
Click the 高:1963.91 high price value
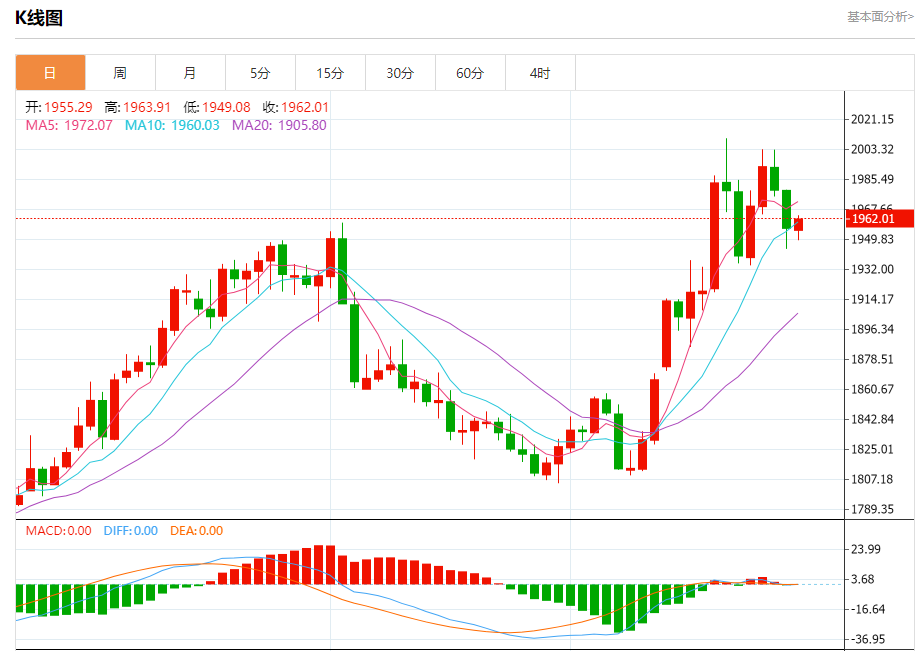click(x=138, y=107)
